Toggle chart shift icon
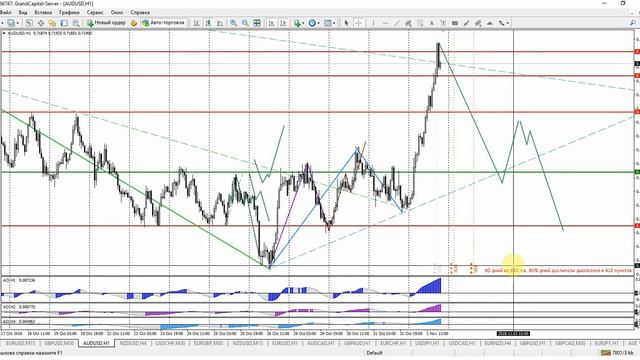 (x=283, y=23)
